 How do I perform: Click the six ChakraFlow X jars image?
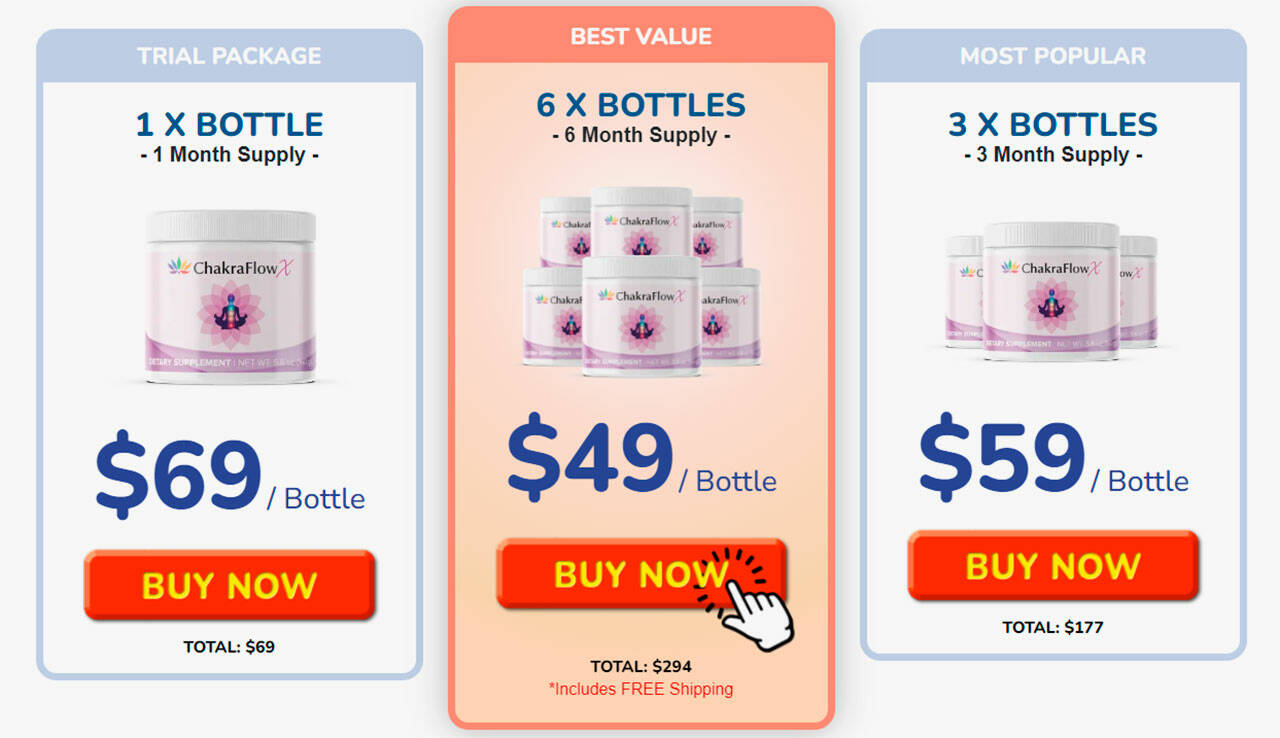(641, 282)
